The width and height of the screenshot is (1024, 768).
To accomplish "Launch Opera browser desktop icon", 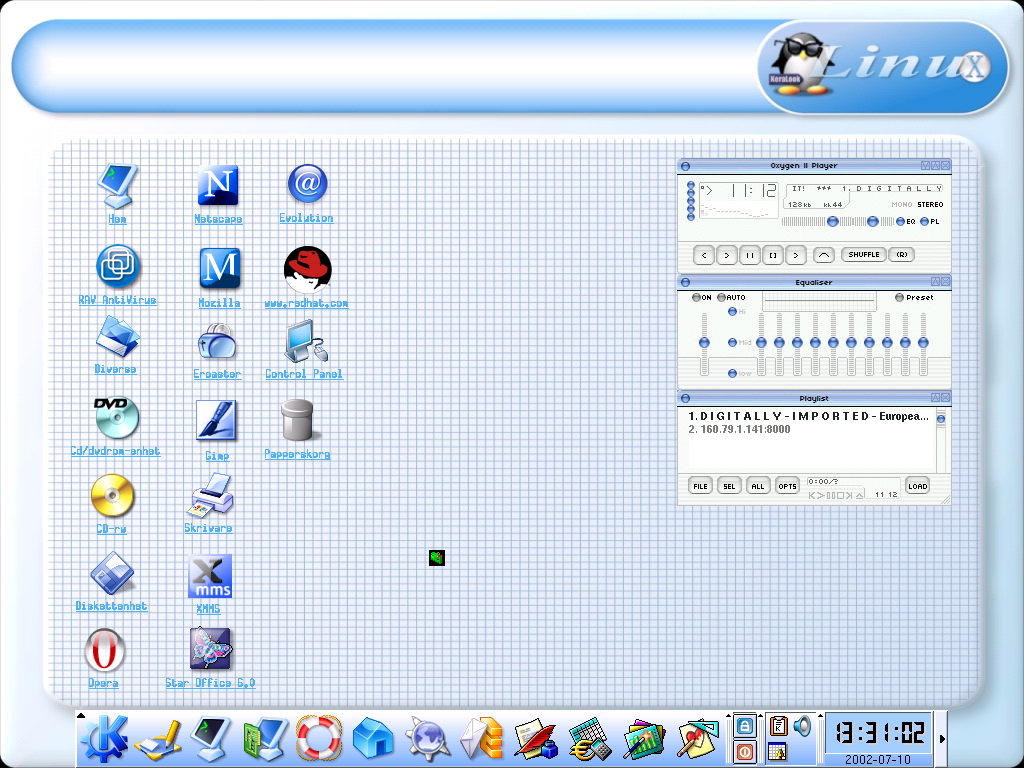I will pyautogui.click(x=104, y=650).
